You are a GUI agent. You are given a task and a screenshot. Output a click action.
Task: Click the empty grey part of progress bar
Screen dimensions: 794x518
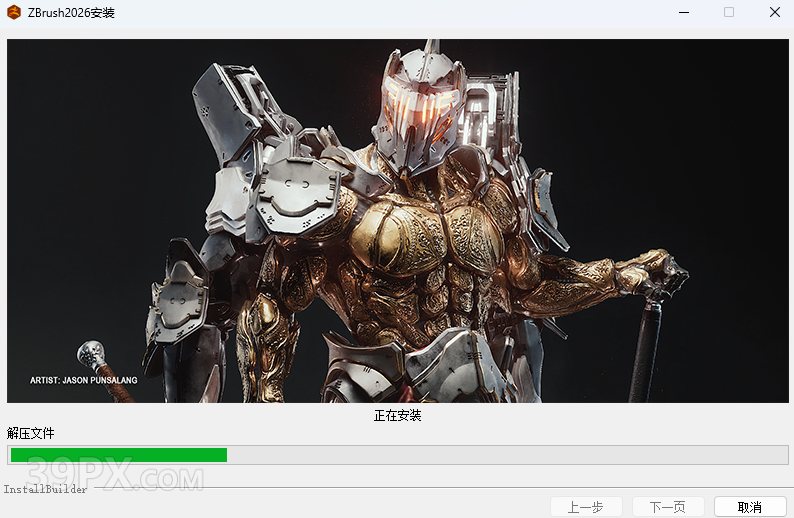click(500, 455)
